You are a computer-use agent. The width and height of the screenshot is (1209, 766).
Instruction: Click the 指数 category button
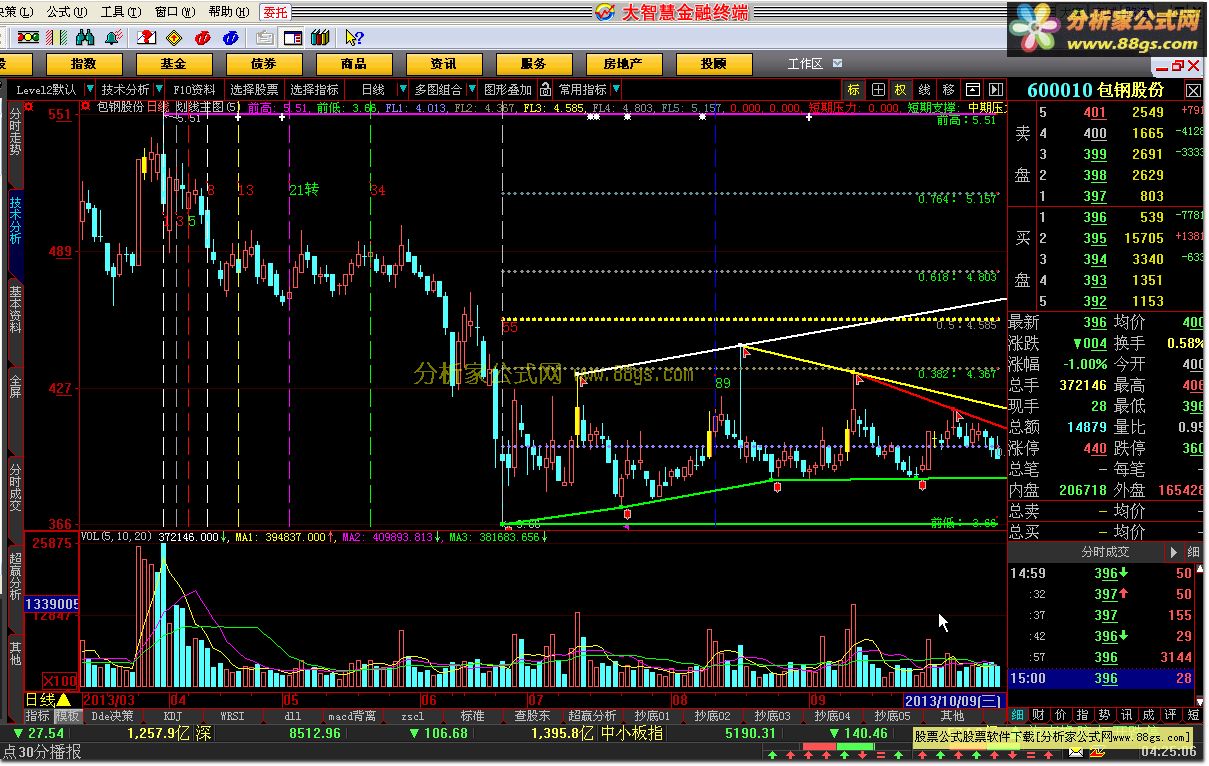84,63
